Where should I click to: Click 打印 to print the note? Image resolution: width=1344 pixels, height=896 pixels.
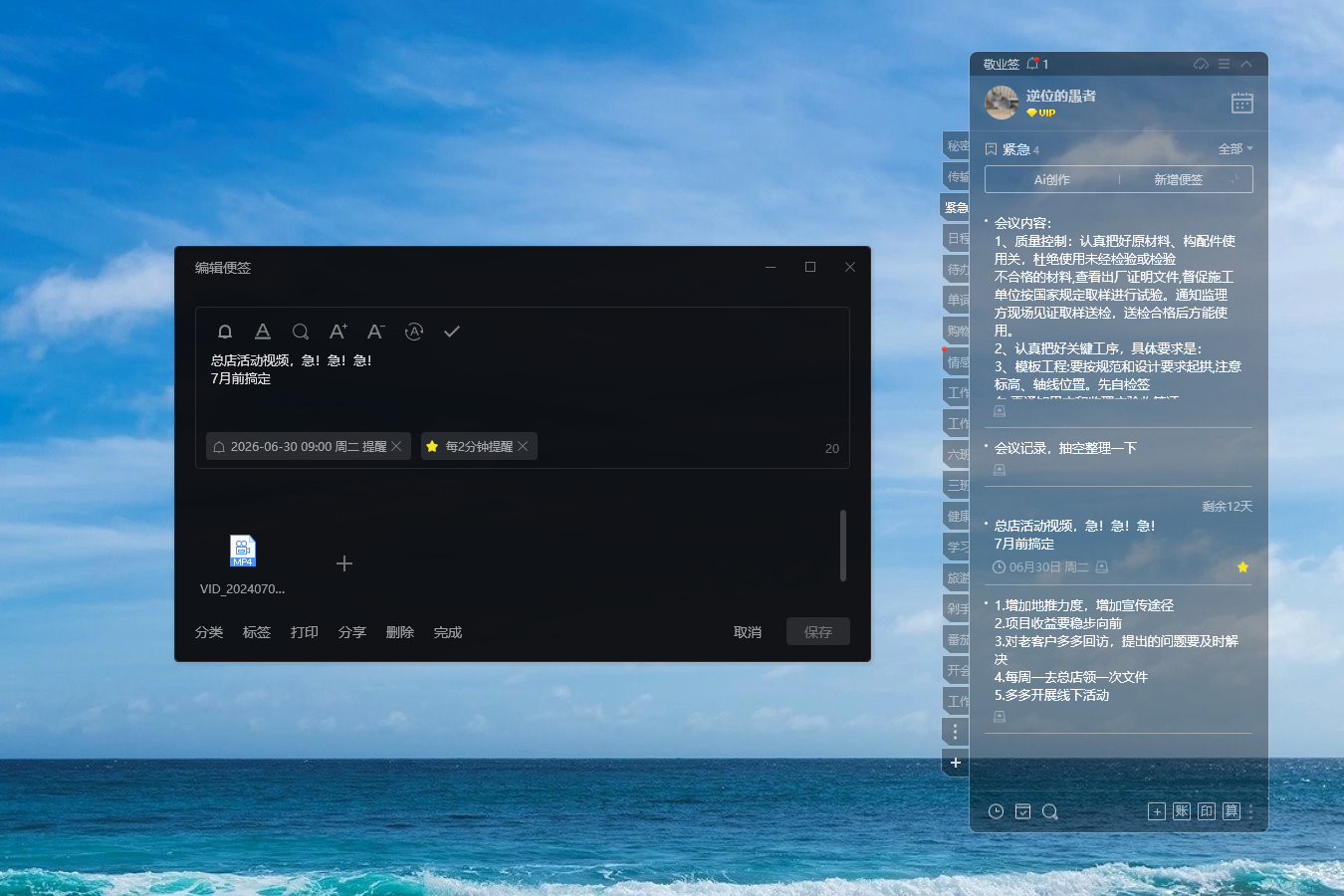[305, 632]
